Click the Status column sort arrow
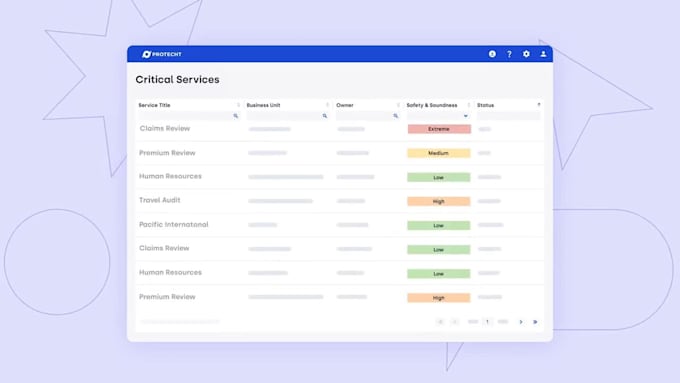 (539, 105)
